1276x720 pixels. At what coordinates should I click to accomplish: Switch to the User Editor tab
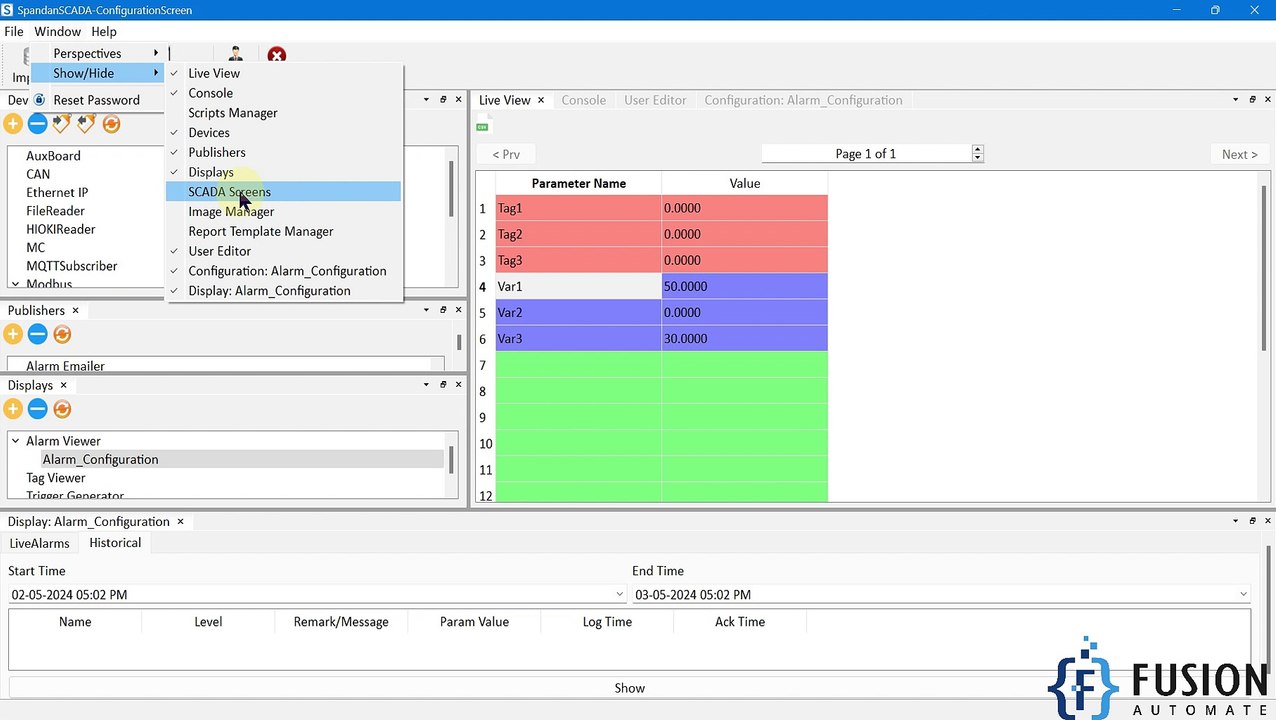[655, 100]
